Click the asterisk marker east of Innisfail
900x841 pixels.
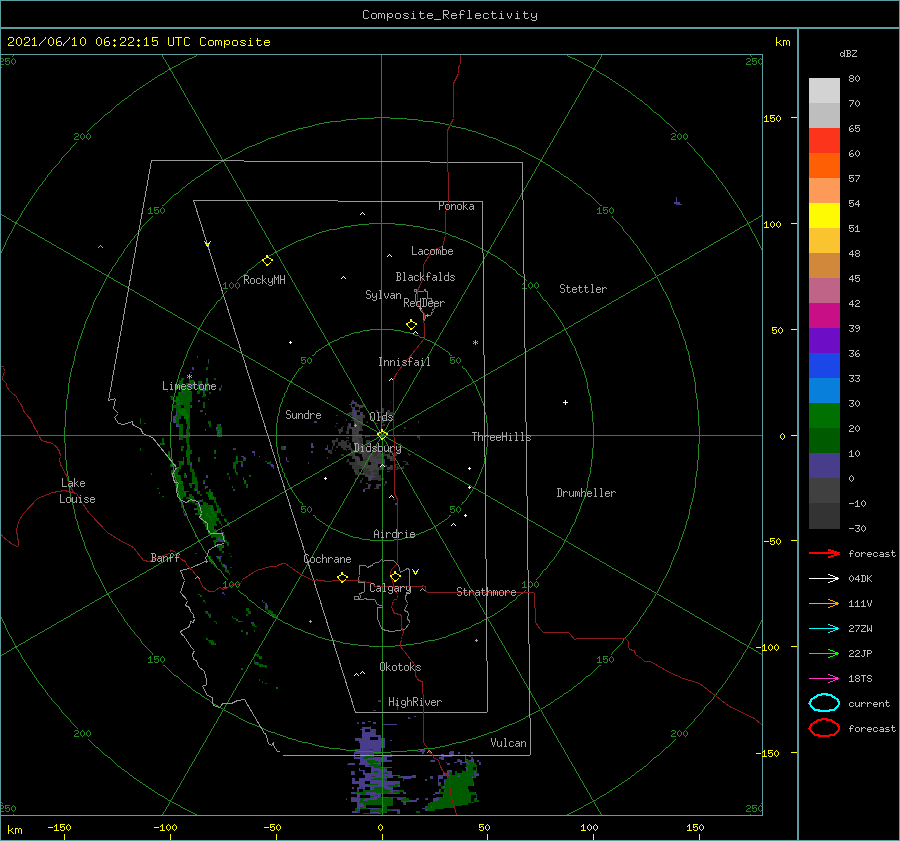coord(475,343)
